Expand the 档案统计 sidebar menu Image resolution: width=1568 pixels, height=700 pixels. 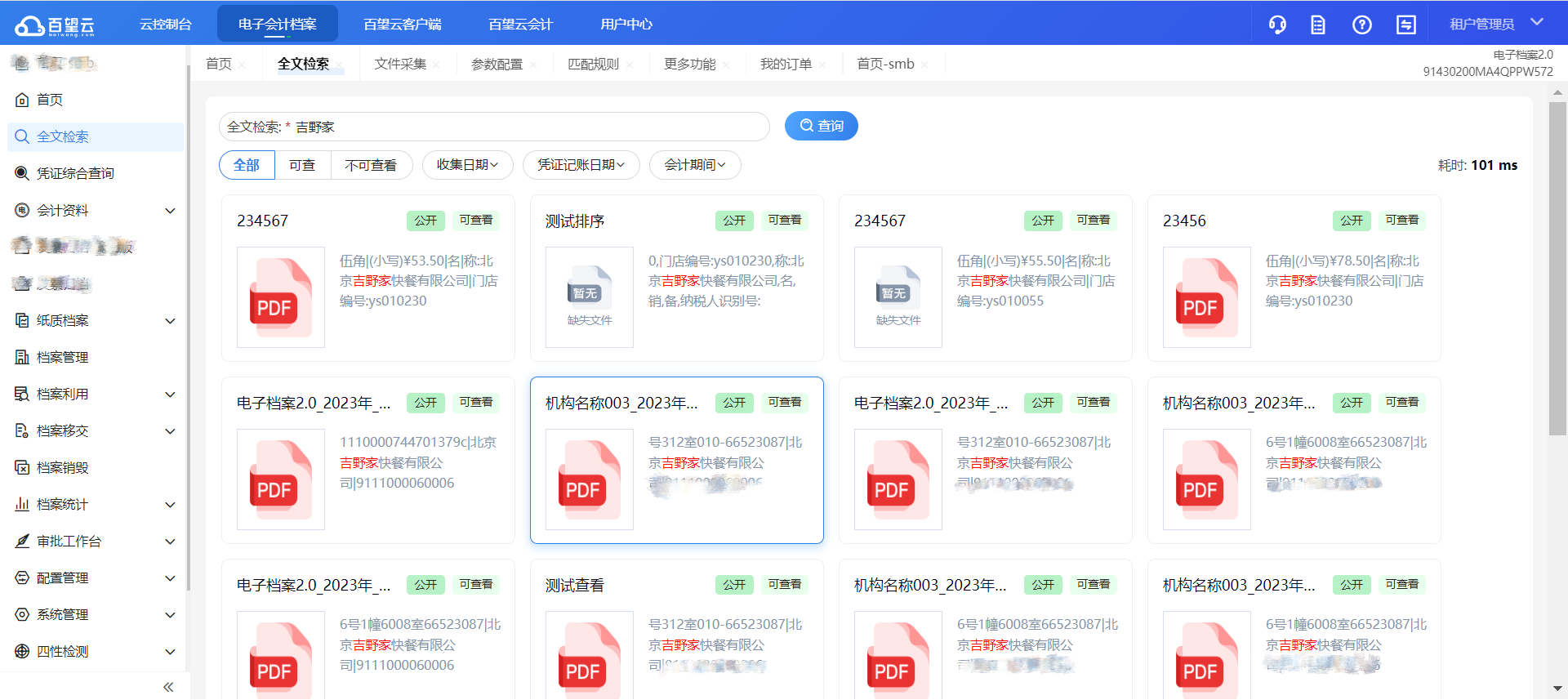coord(170,505)
